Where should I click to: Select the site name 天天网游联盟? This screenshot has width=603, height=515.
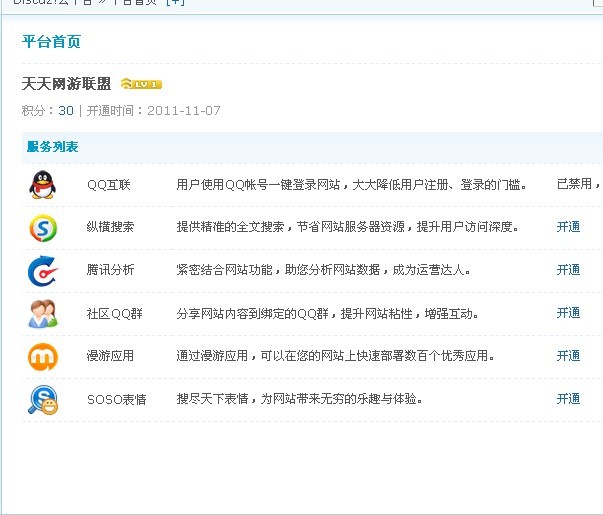pos(67,83)
